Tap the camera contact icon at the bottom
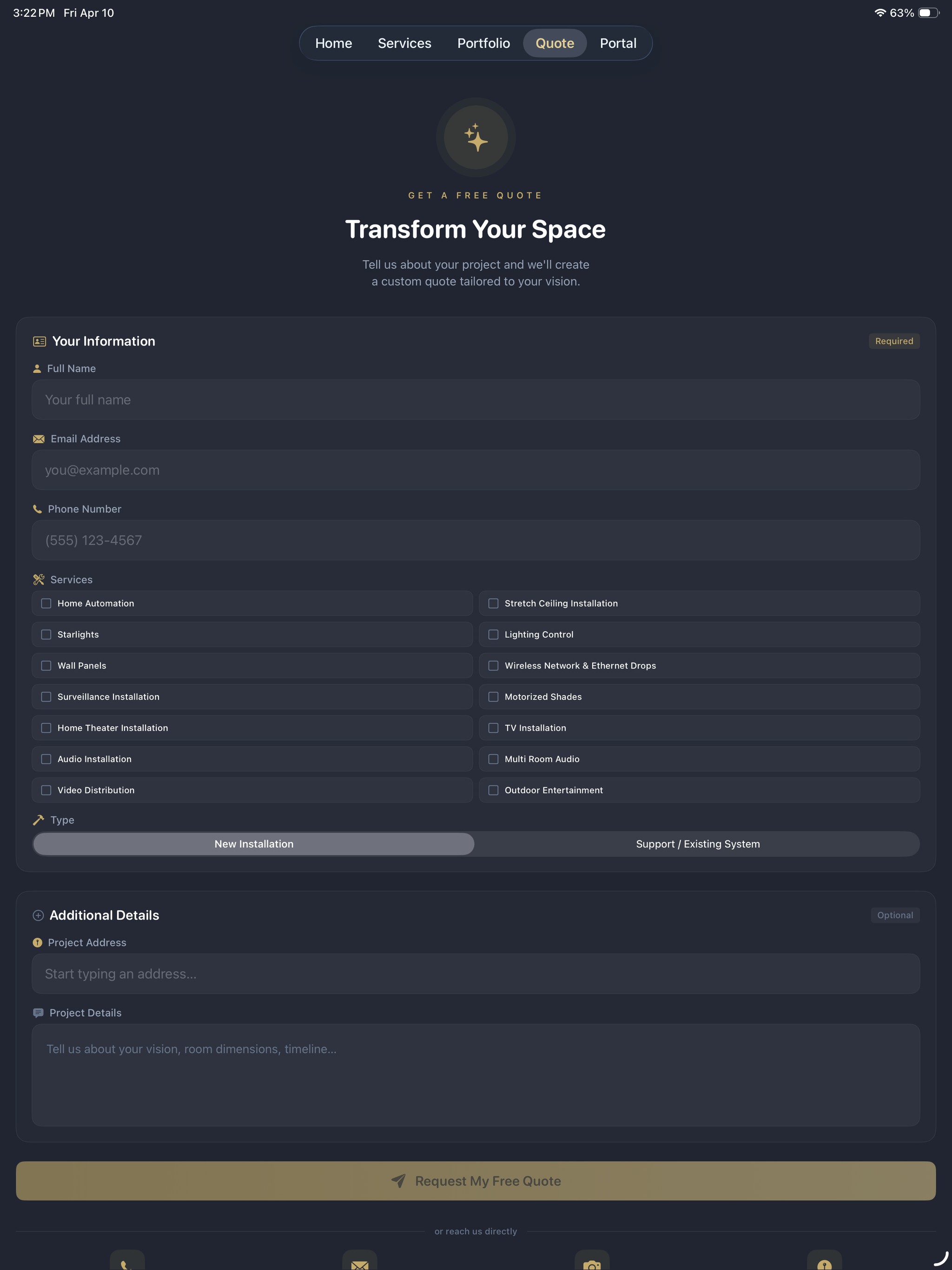 coord(592,1260)
